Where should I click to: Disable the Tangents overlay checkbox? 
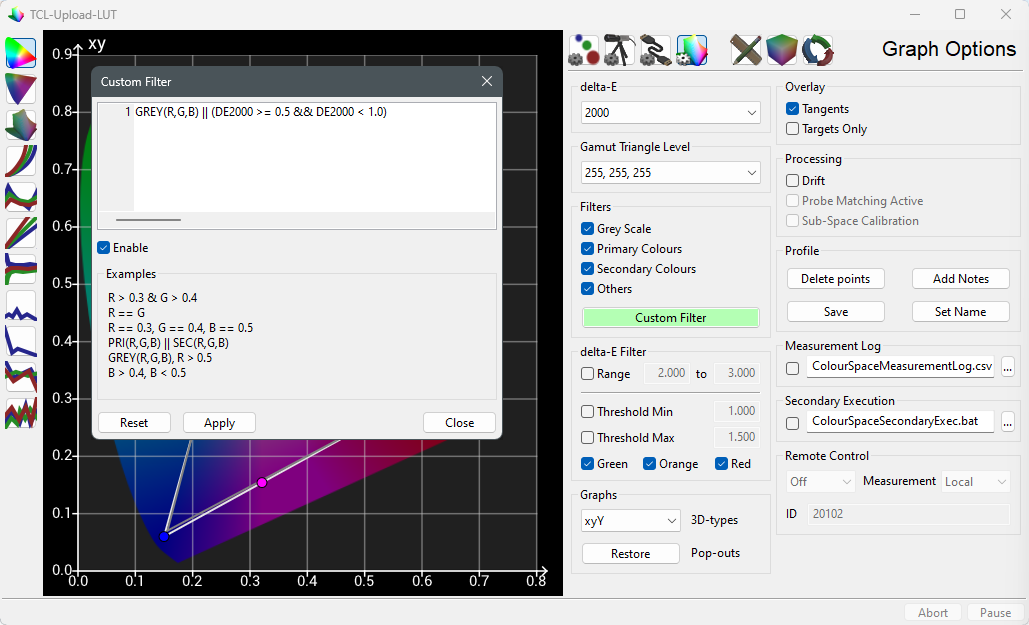click(792, 109)
